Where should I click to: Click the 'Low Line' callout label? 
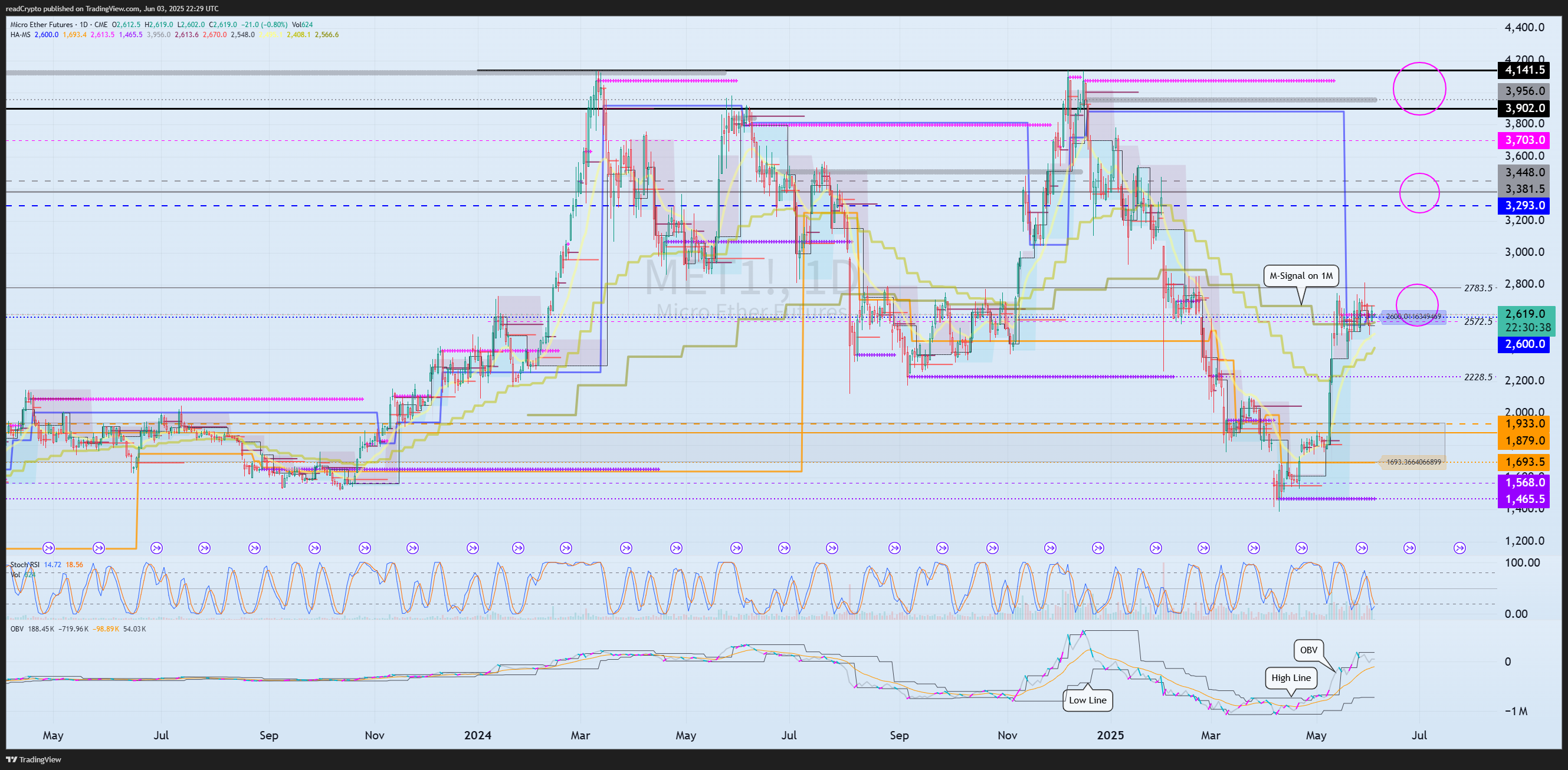(x=1087, y=700)
